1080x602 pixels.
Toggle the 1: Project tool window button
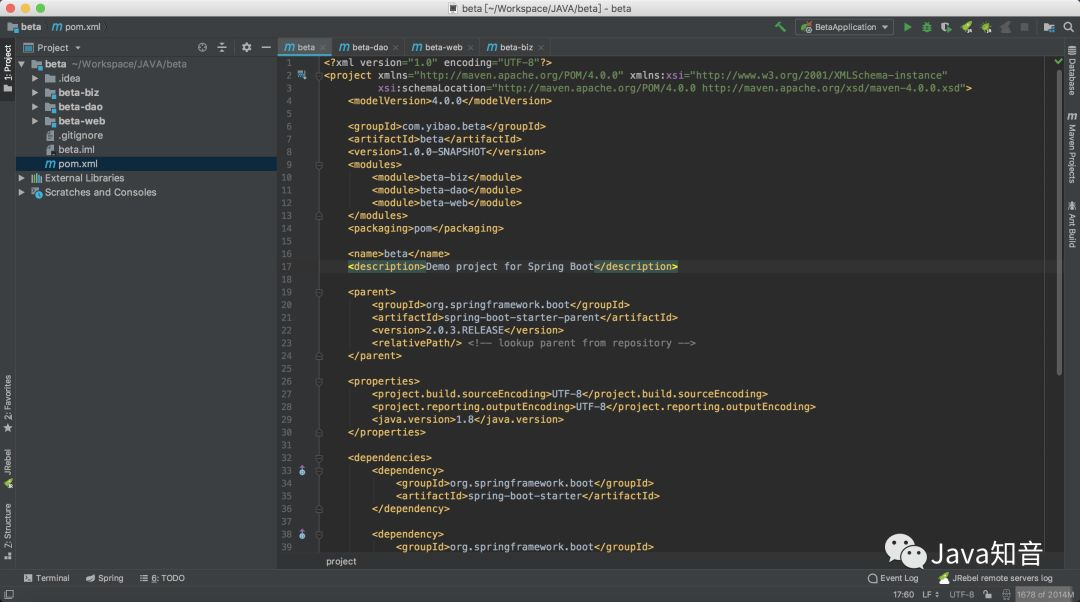point(8,68)
